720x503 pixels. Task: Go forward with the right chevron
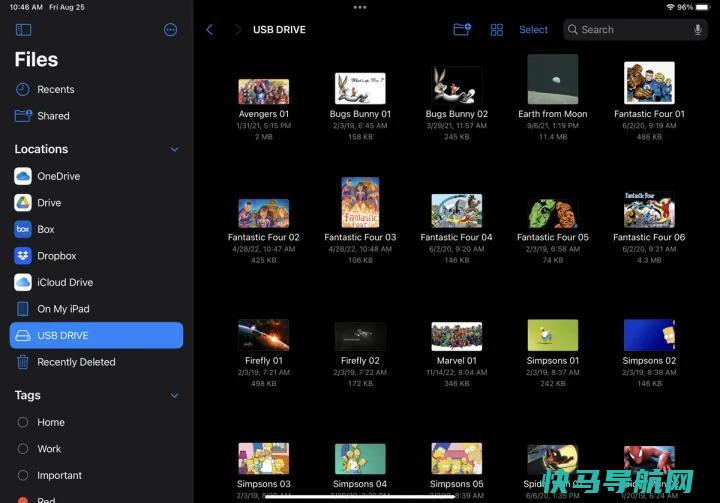point(237,30)
